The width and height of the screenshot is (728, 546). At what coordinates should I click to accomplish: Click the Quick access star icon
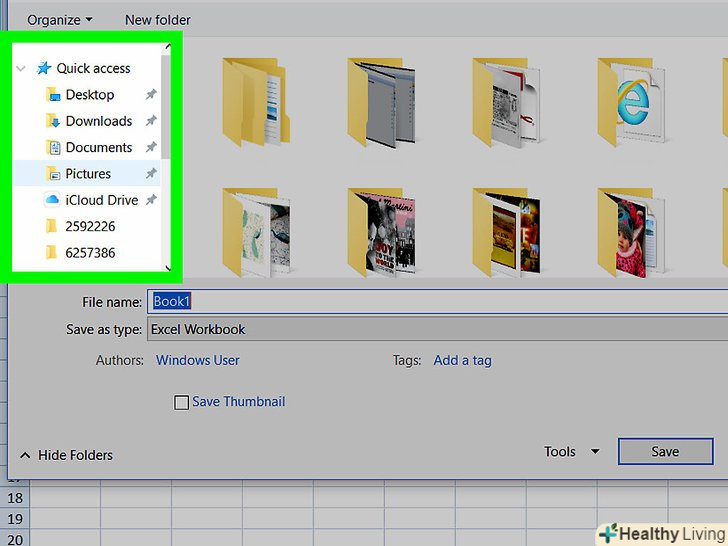click(x=43, y=69)
